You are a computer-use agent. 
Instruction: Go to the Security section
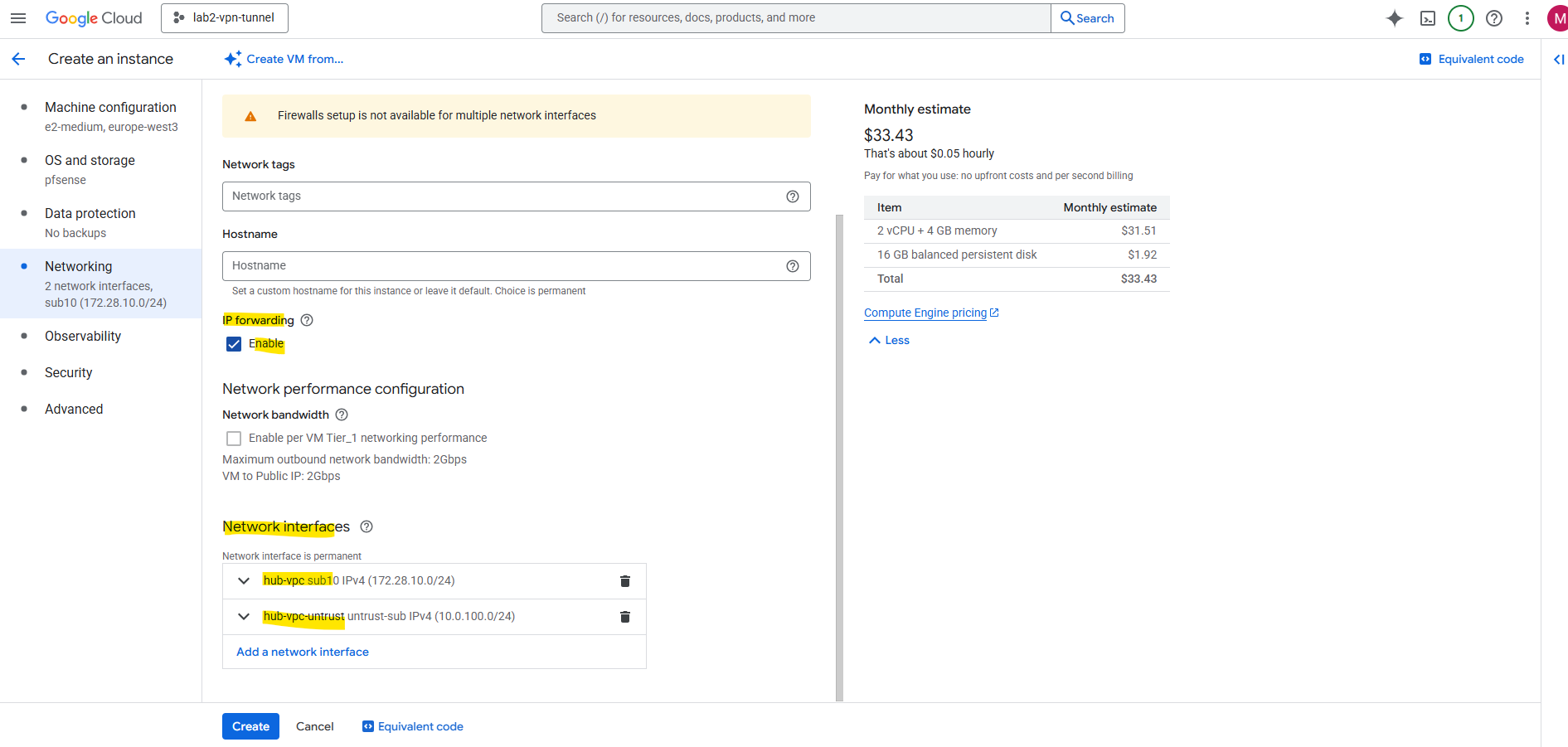tap(68, 373)
